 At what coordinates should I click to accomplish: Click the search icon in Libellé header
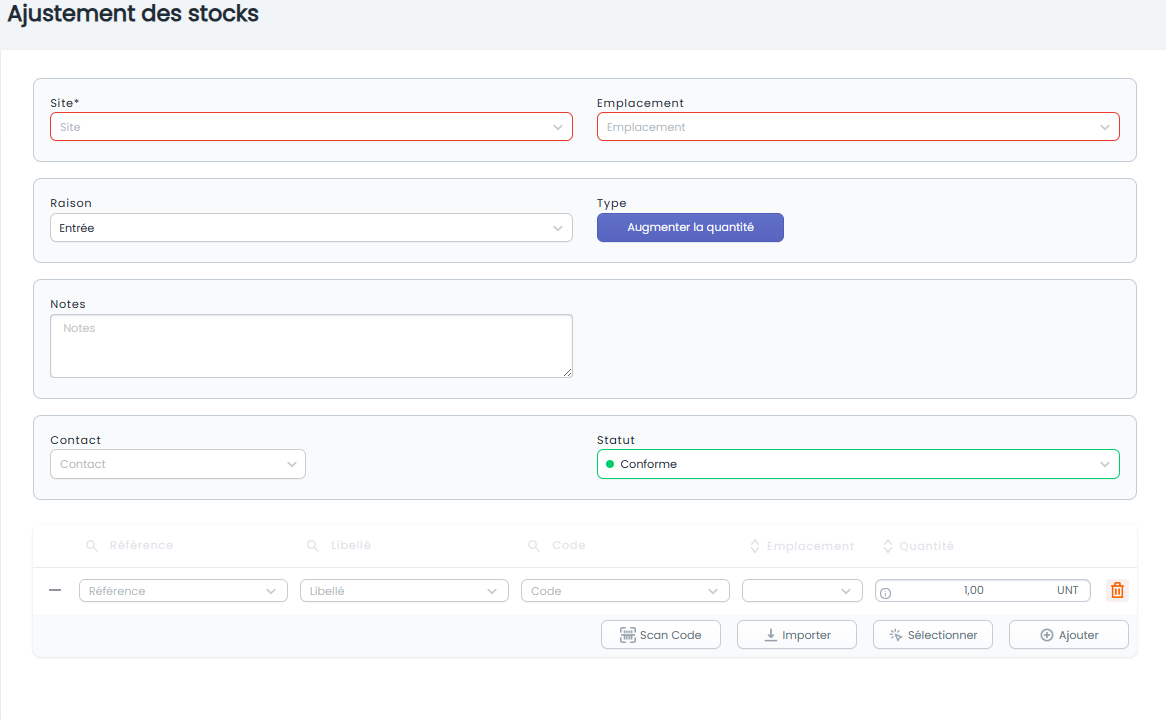[x=313, y=546]
